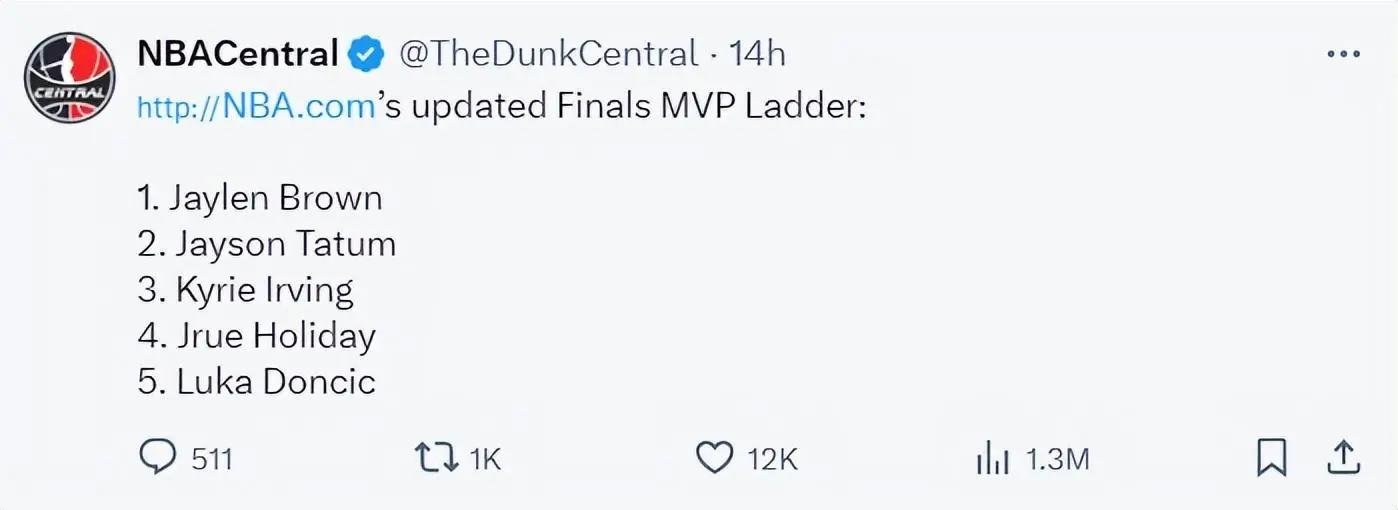Click the 511 replies count
The width and height of the screenshot is (1398, 510).
tap(211, 459)
